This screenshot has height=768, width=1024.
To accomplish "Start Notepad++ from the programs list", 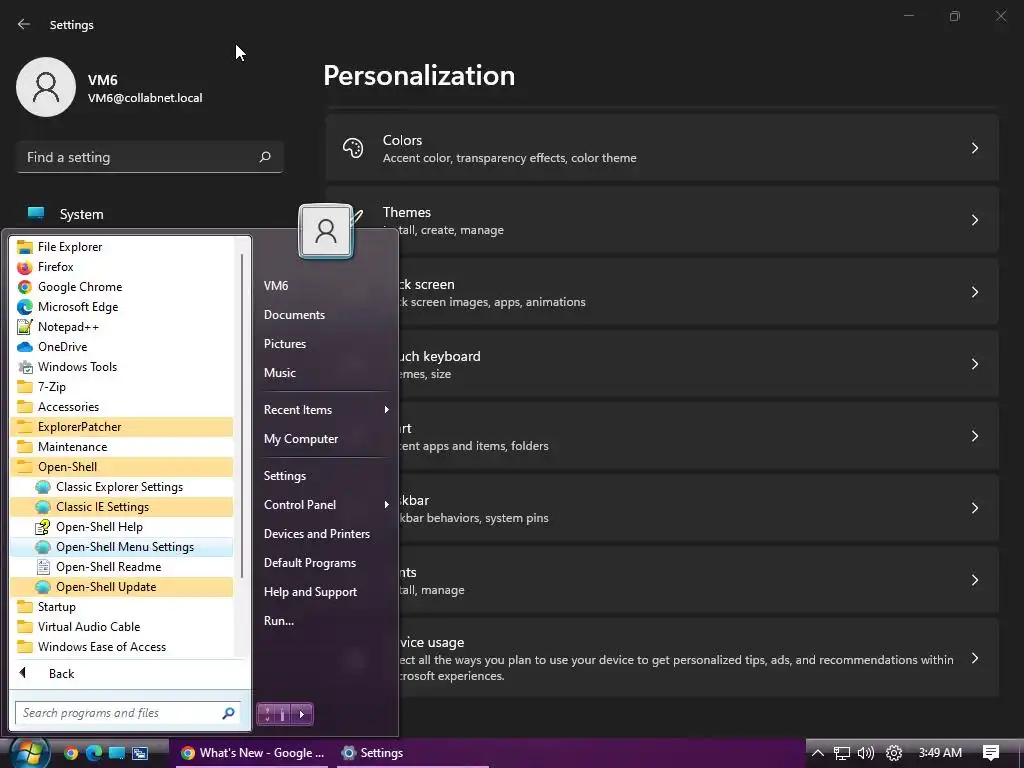I will [122, 327].
